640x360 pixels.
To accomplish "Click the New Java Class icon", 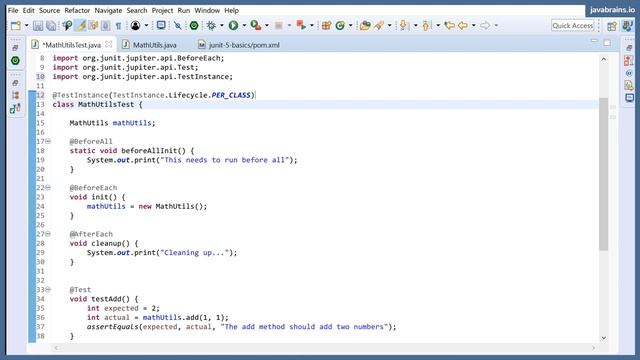I will pyautogui.click(x=340, y=26).
